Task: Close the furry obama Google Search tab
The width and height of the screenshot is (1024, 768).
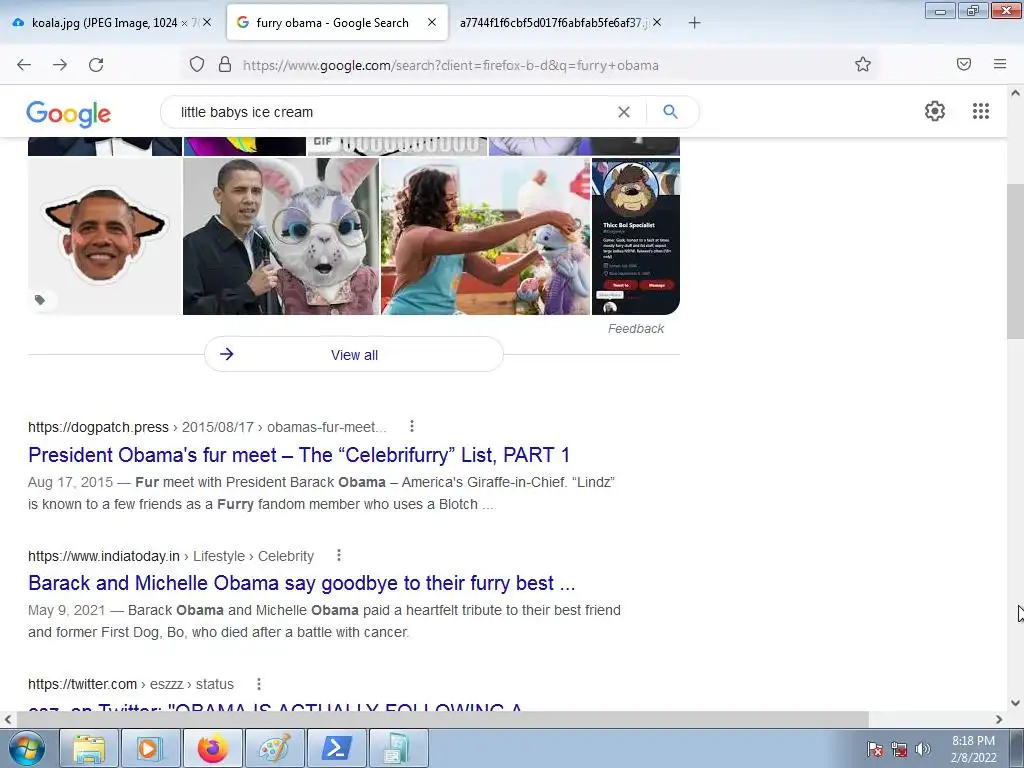Action: tap(432, 22)
